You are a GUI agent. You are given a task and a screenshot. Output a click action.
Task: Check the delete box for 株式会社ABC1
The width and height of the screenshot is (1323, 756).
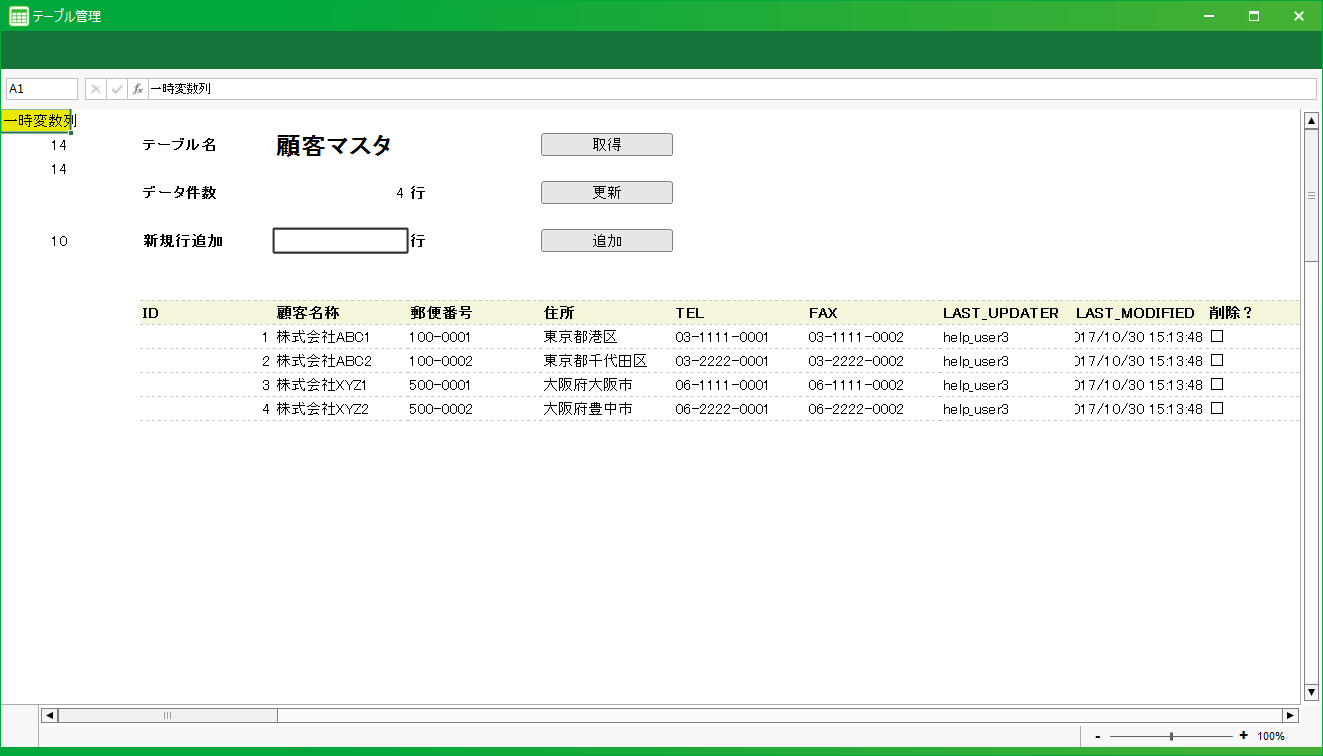1217,336
